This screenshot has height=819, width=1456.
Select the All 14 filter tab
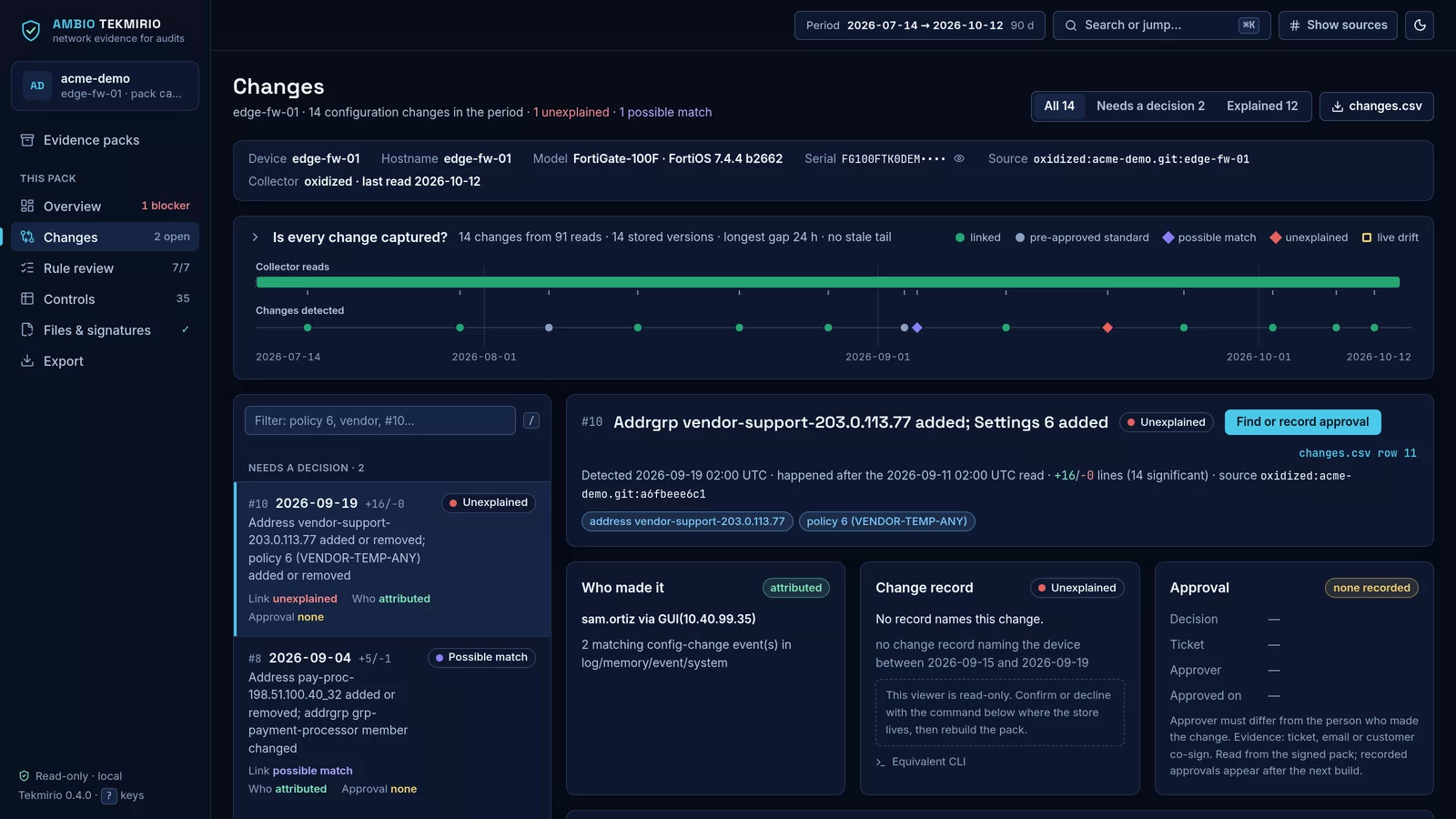coord(1059,106)
